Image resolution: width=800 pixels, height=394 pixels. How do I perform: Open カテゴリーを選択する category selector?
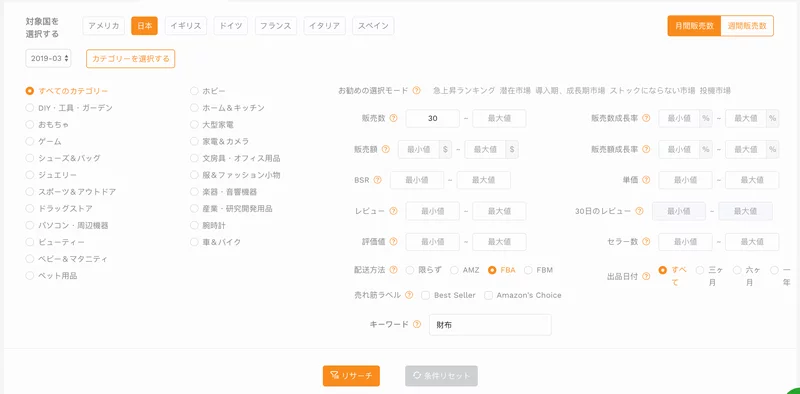(x=131, y=59)
